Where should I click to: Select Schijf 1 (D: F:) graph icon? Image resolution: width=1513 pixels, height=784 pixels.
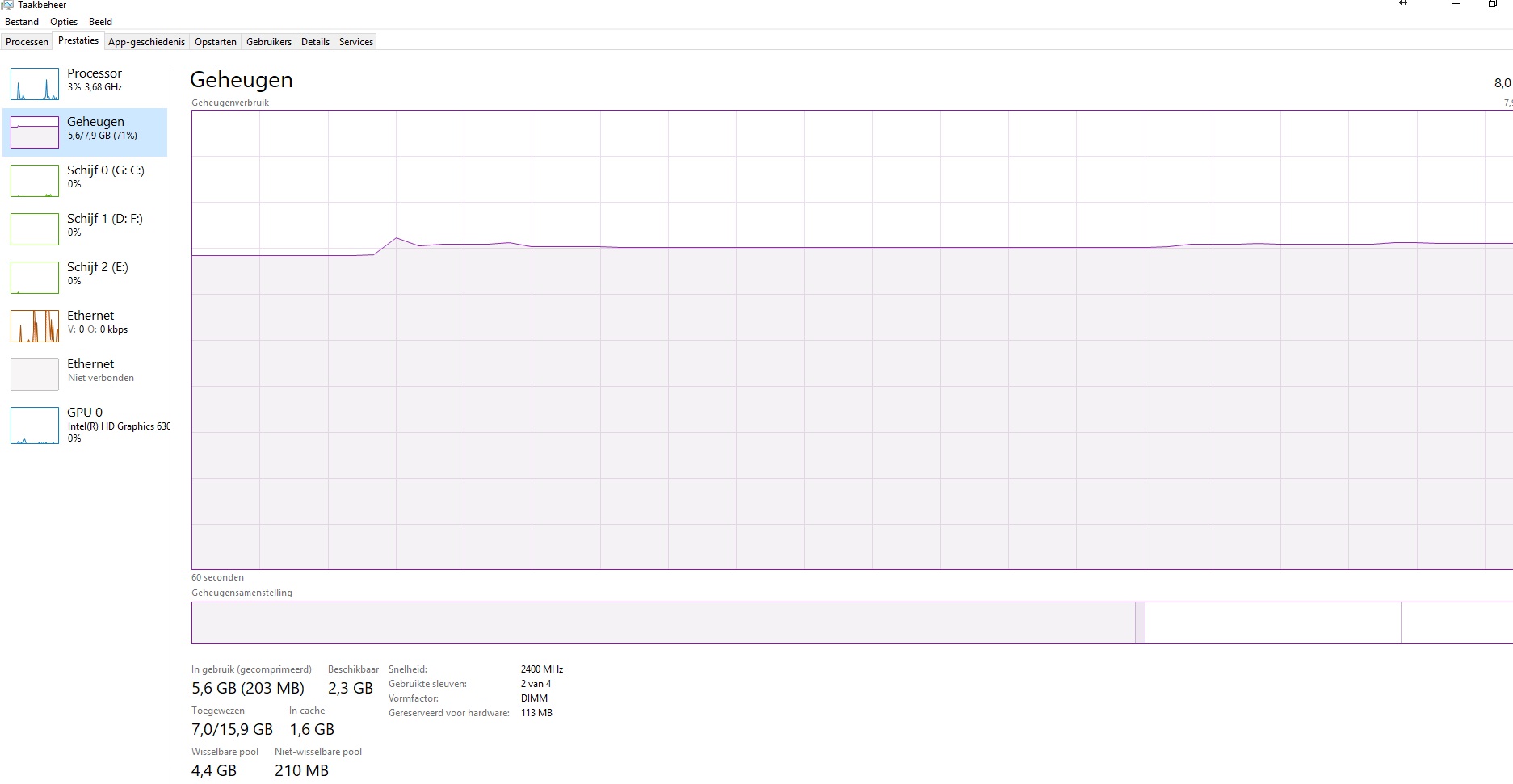(35, 229)
